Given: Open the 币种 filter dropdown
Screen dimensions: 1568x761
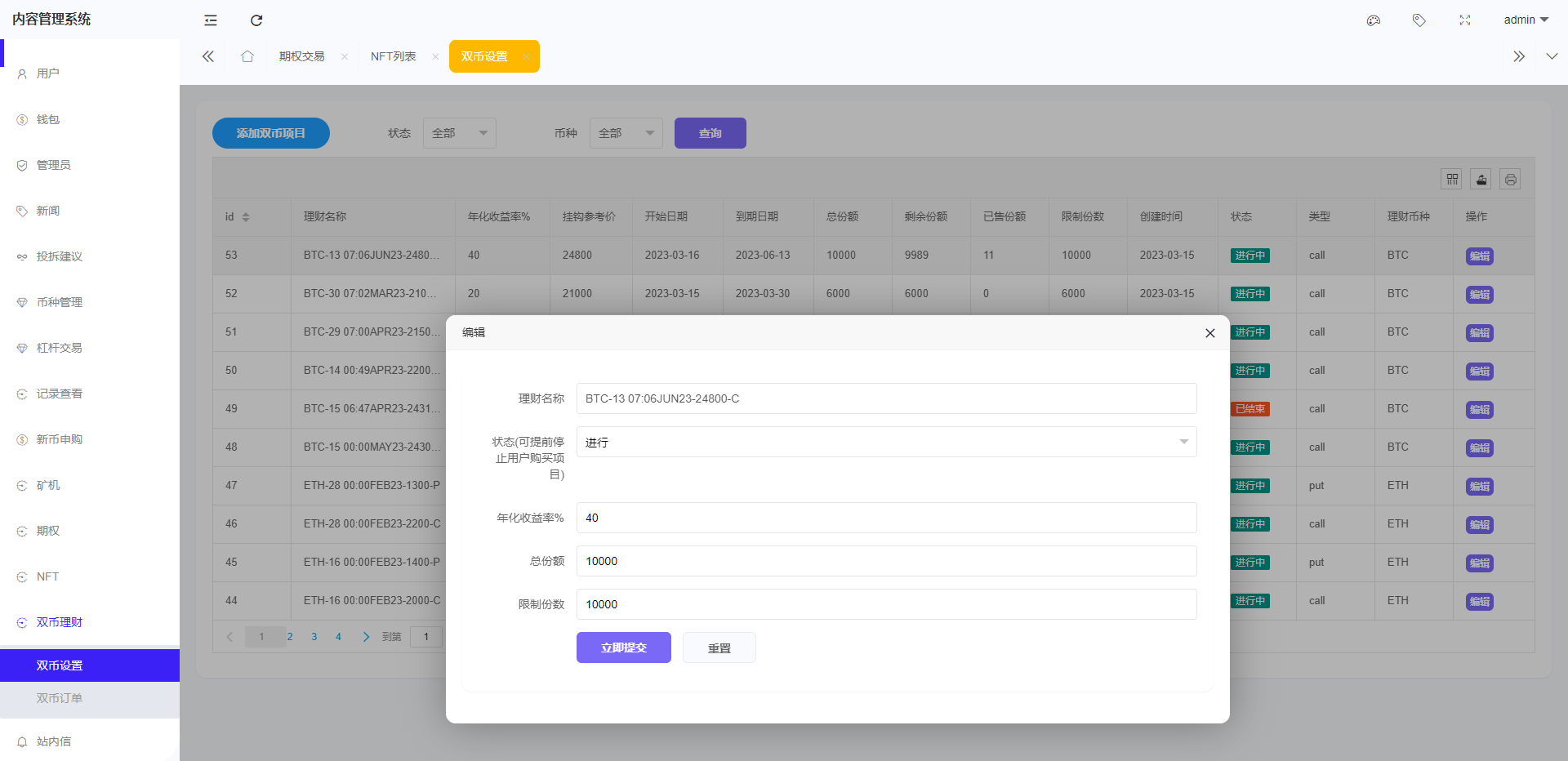Looking at the screenshot, I should [x=626, y=133].
